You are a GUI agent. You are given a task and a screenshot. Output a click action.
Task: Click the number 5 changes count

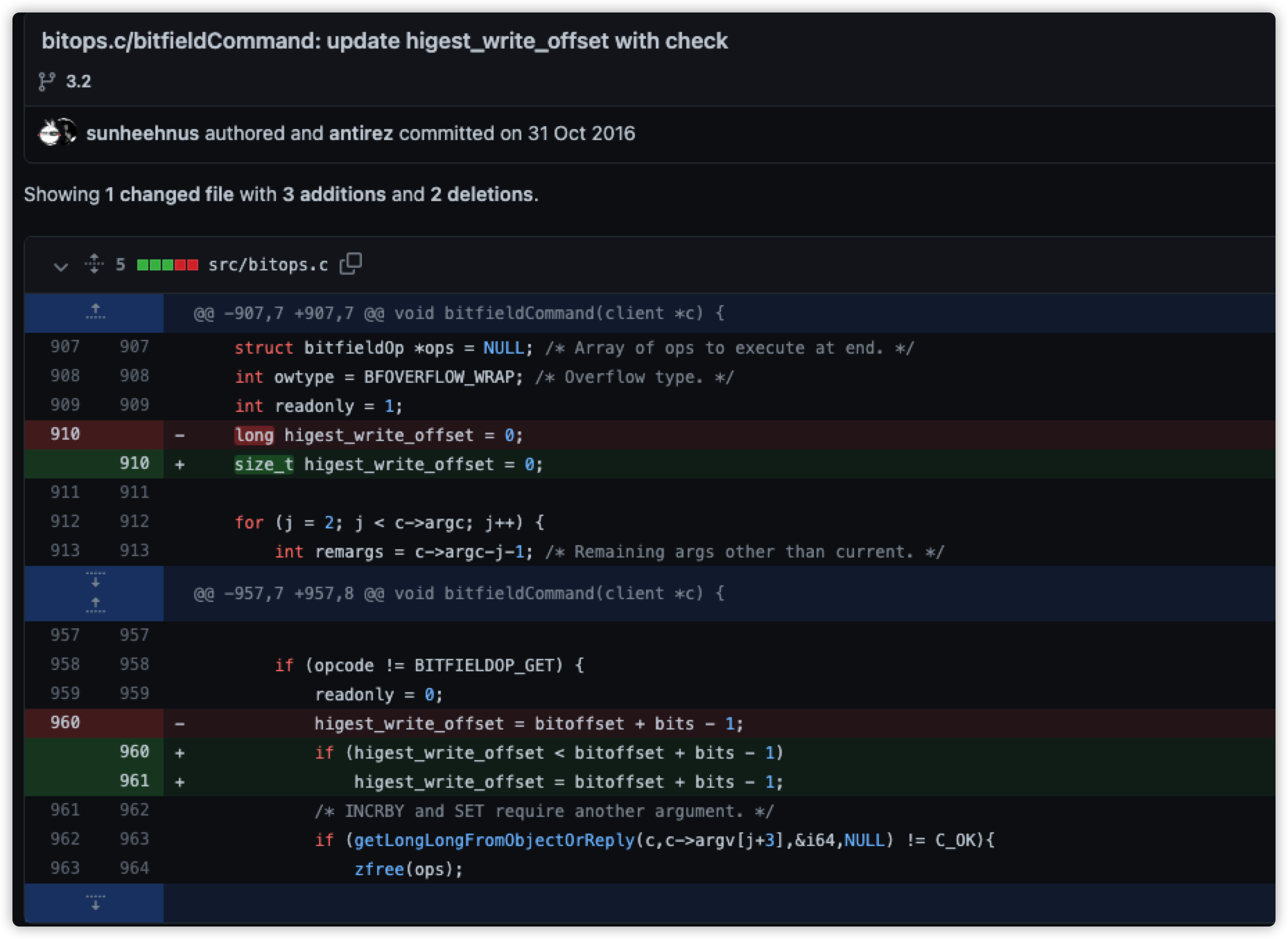[x=121, y=264]
